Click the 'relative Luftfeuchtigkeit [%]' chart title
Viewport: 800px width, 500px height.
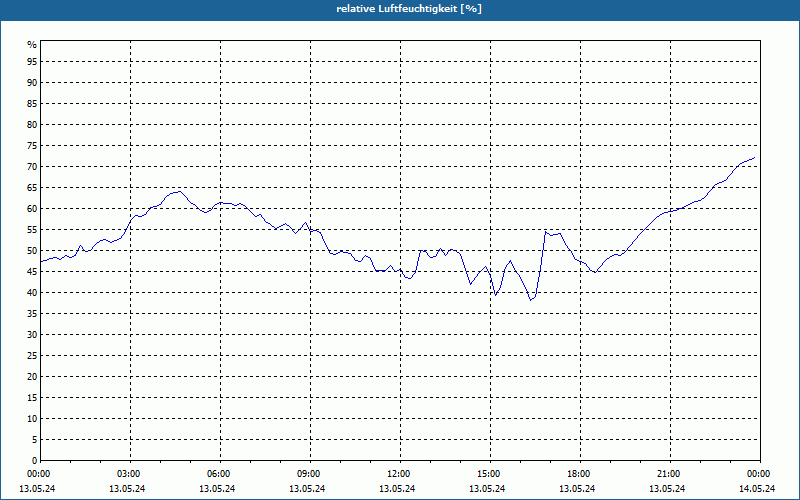[409, 9]
